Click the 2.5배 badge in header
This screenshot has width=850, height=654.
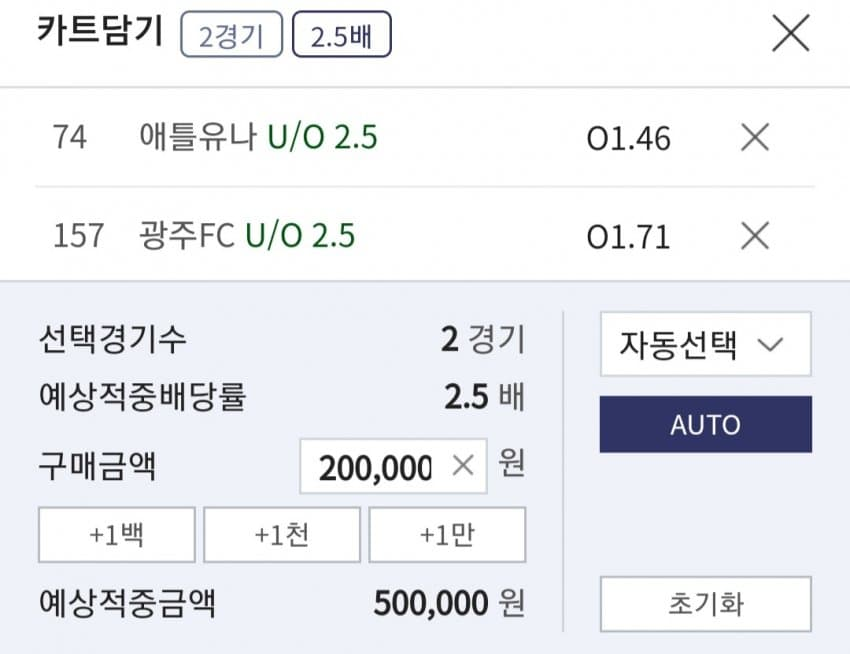pos(341,37)
